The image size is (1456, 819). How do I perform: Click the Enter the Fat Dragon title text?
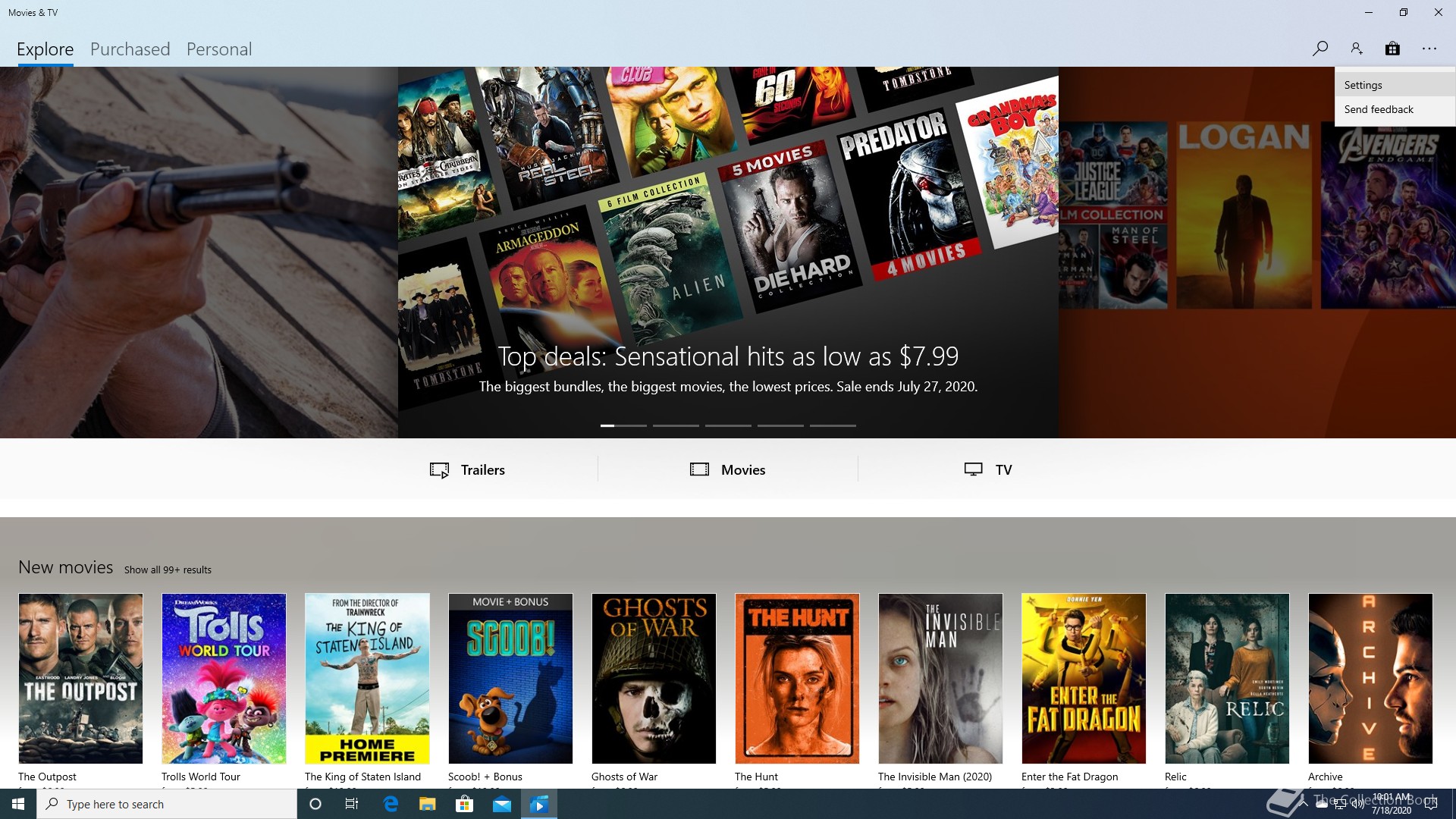tap(1069, 777)
